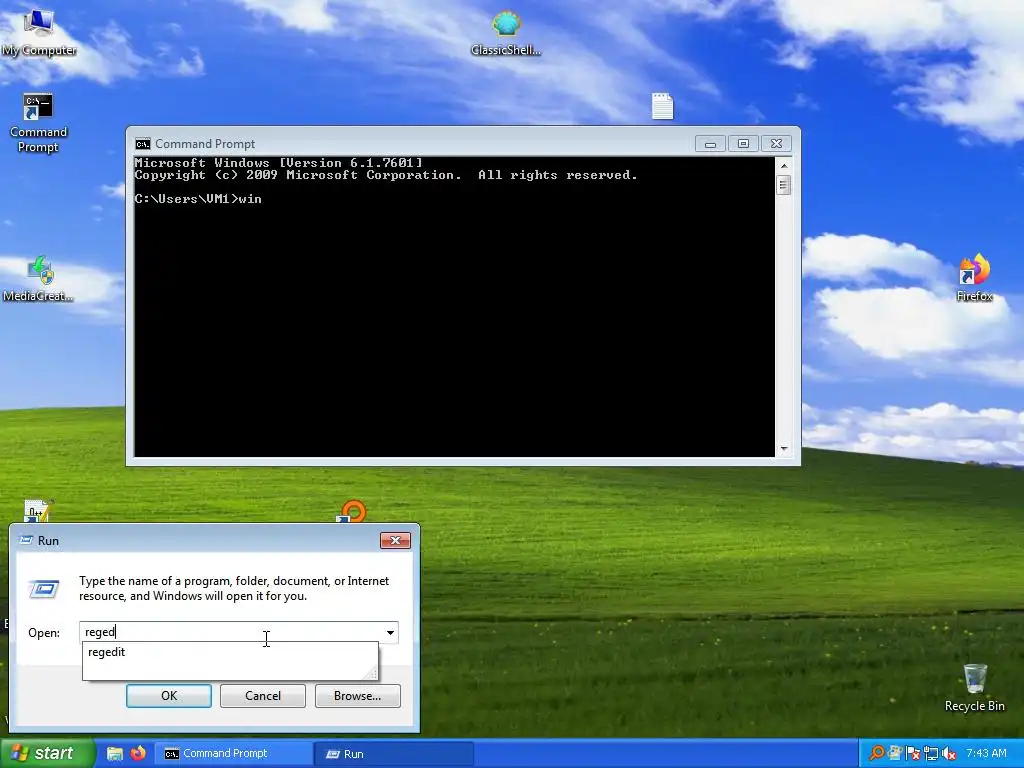
Task: Minimize the Command Prompt window
Action: pos(710,144)
